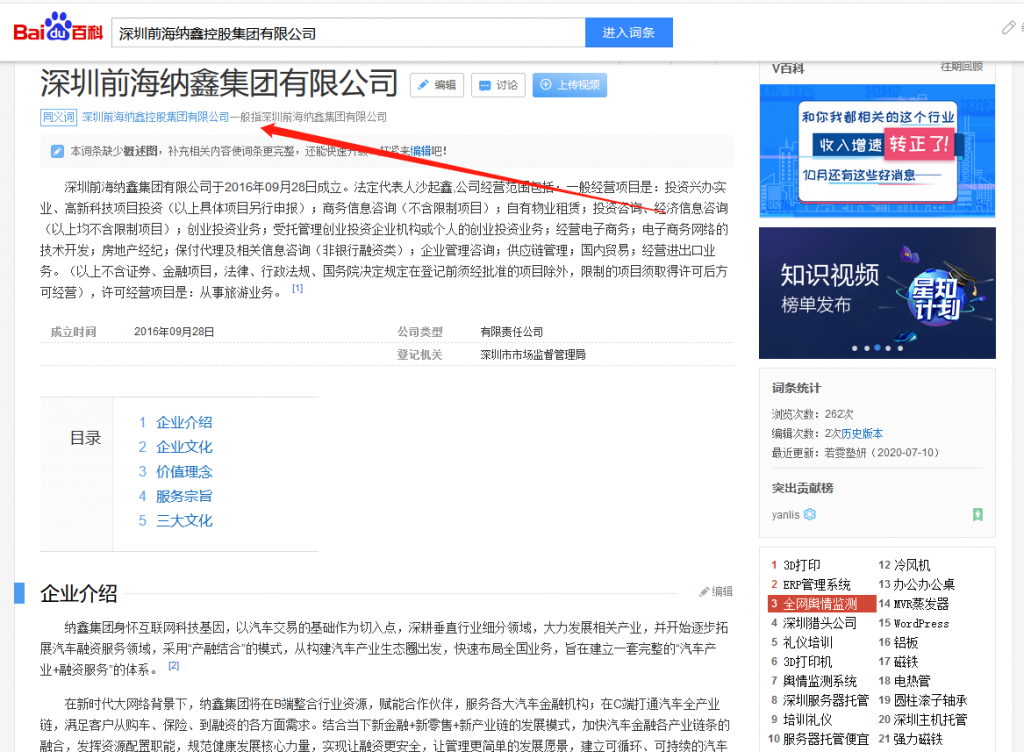Open the 知识视频榜单发布 banner
Viewport: 1024px width, 752px height.
click(x=877, y=292)
